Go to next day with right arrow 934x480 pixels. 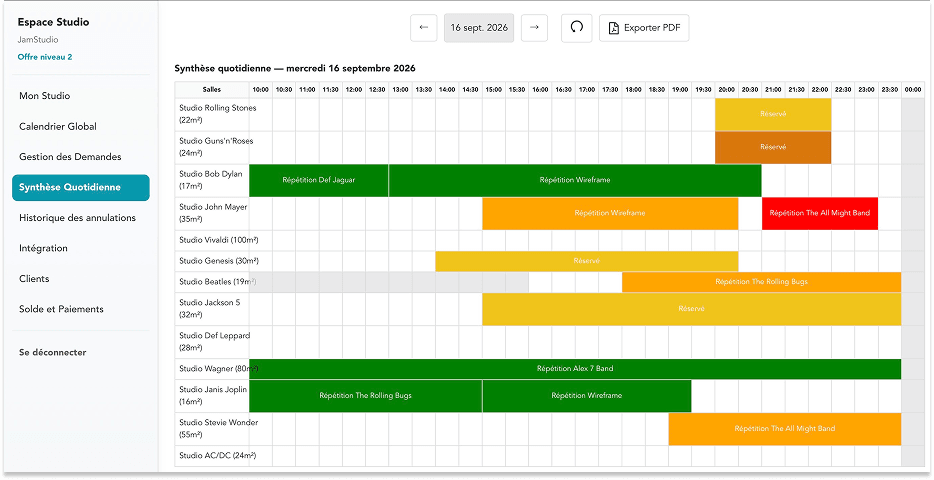[x=534, y=28]
